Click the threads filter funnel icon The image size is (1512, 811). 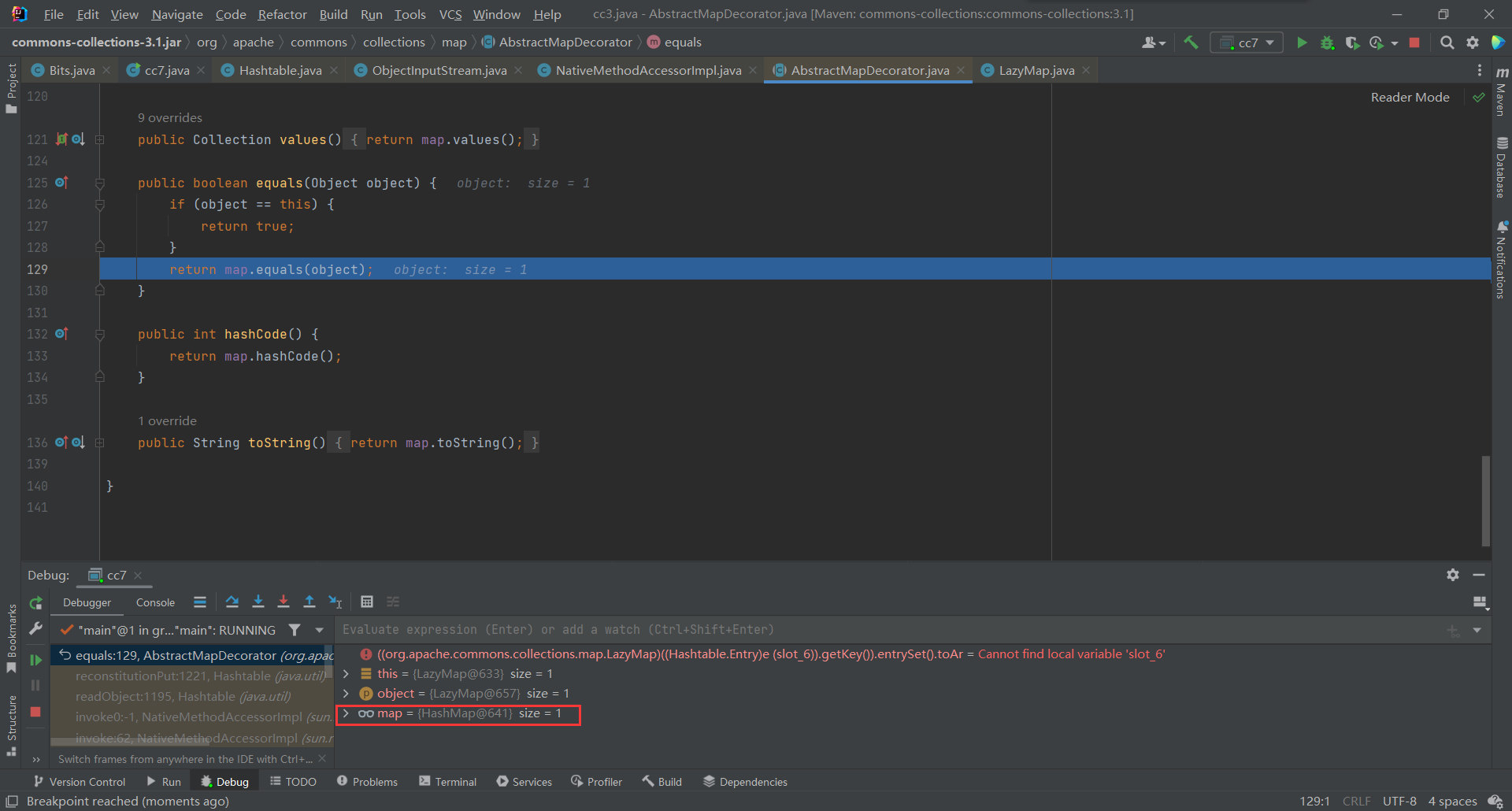pos(295,630)
